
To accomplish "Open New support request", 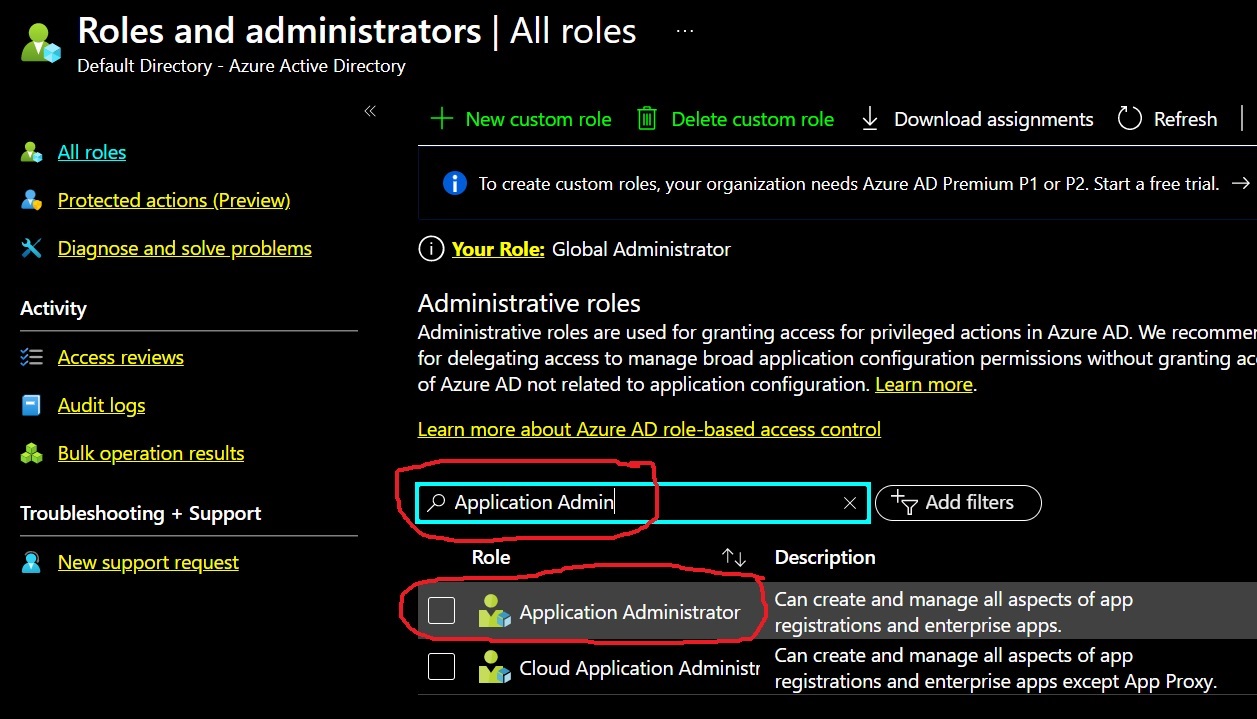I will [148, 562].
